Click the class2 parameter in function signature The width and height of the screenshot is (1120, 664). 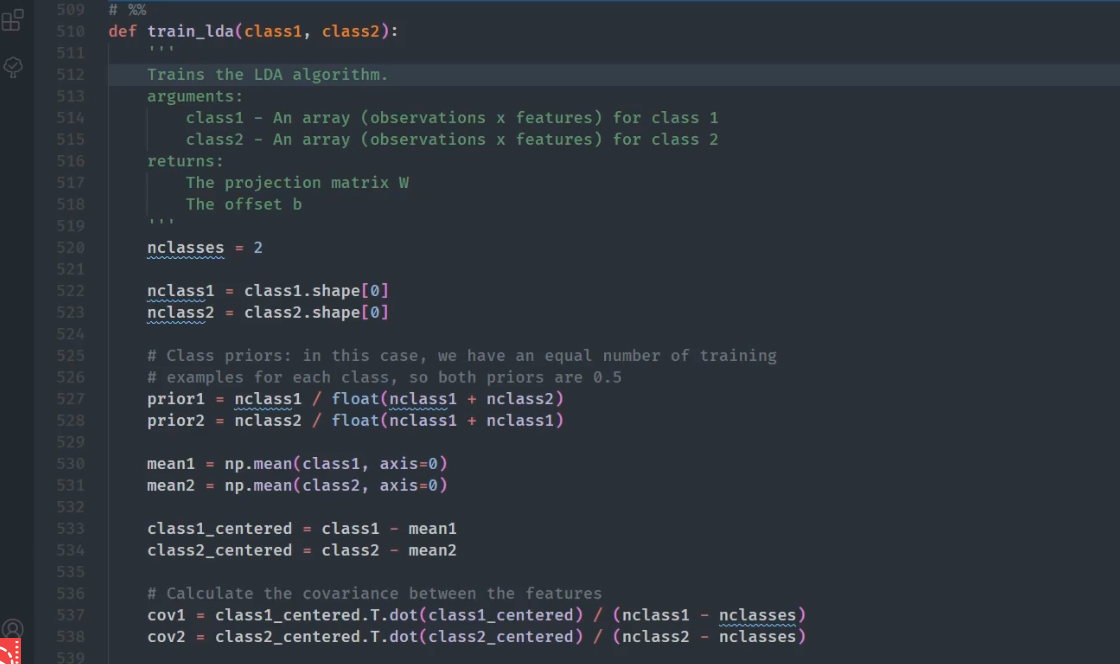[x=351, y=31]
